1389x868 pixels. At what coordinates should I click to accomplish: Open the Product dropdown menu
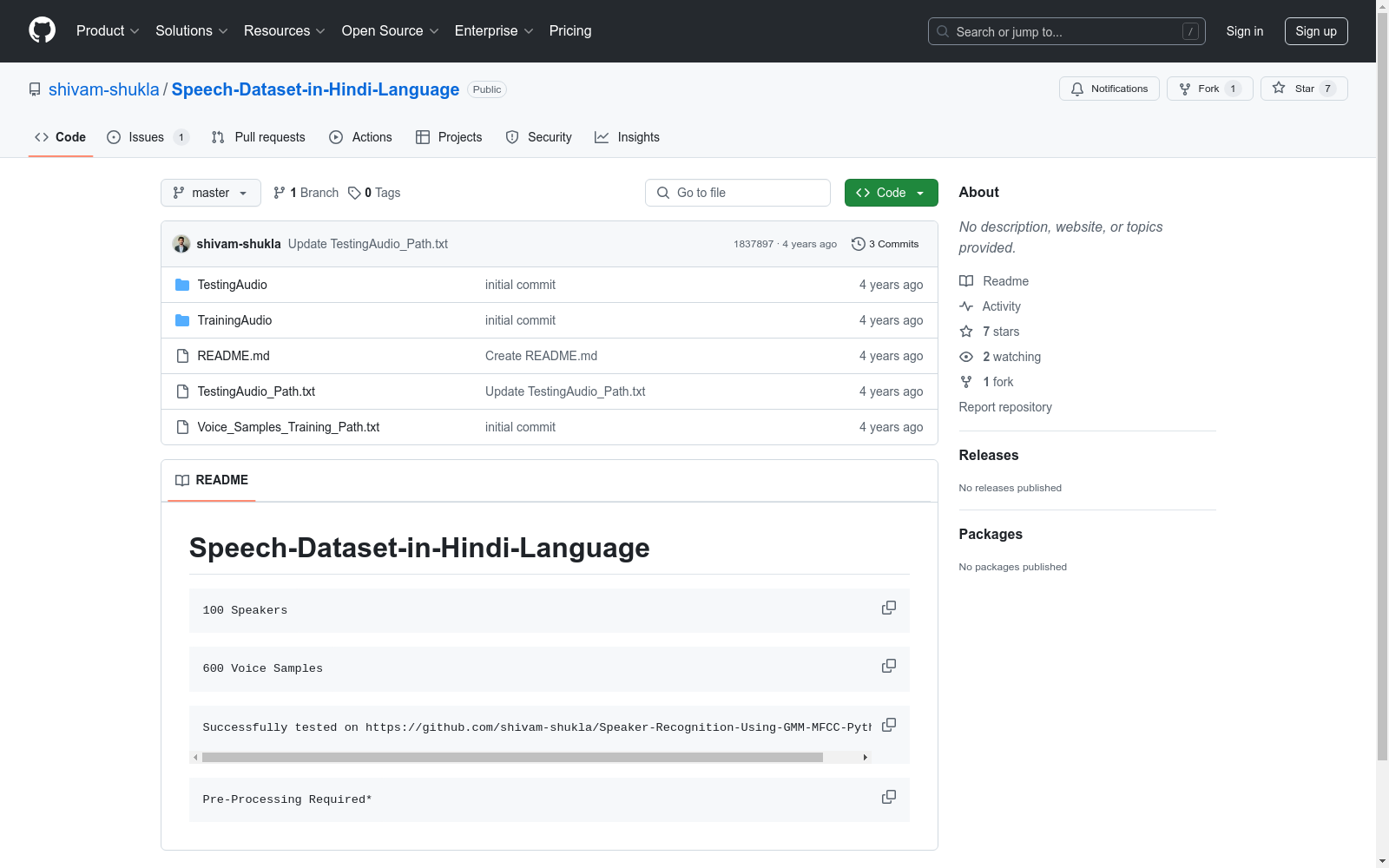pyautogui.click(x=108, y=31)
